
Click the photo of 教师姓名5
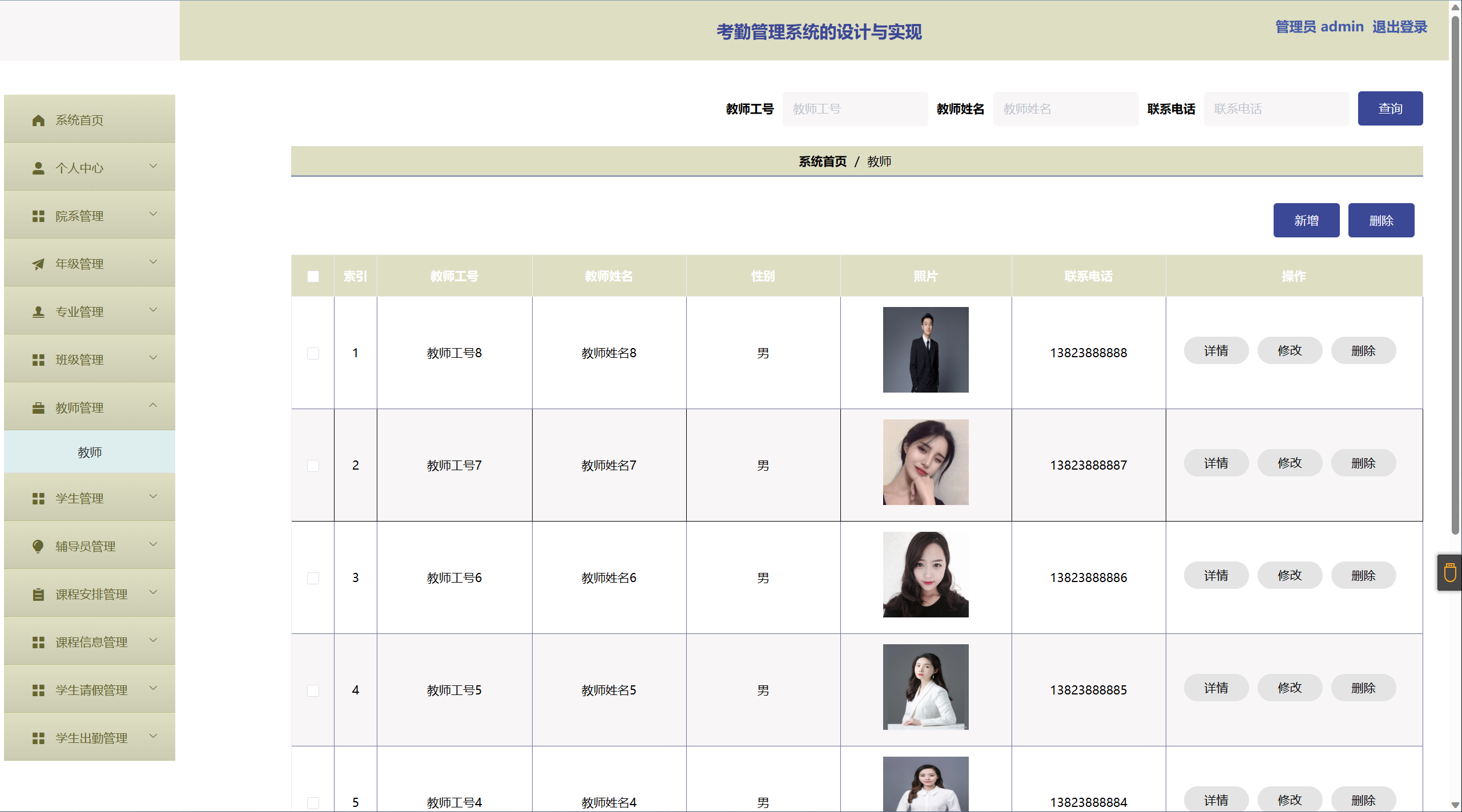(925, 687)
